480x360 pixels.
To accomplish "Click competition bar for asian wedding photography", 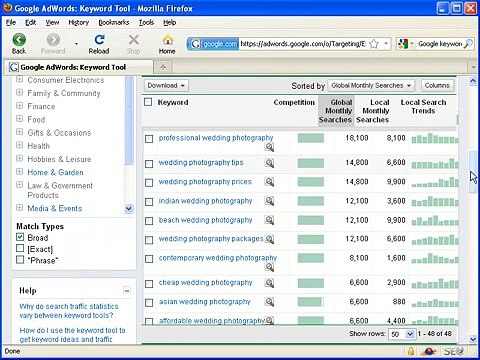I will 311,302.
